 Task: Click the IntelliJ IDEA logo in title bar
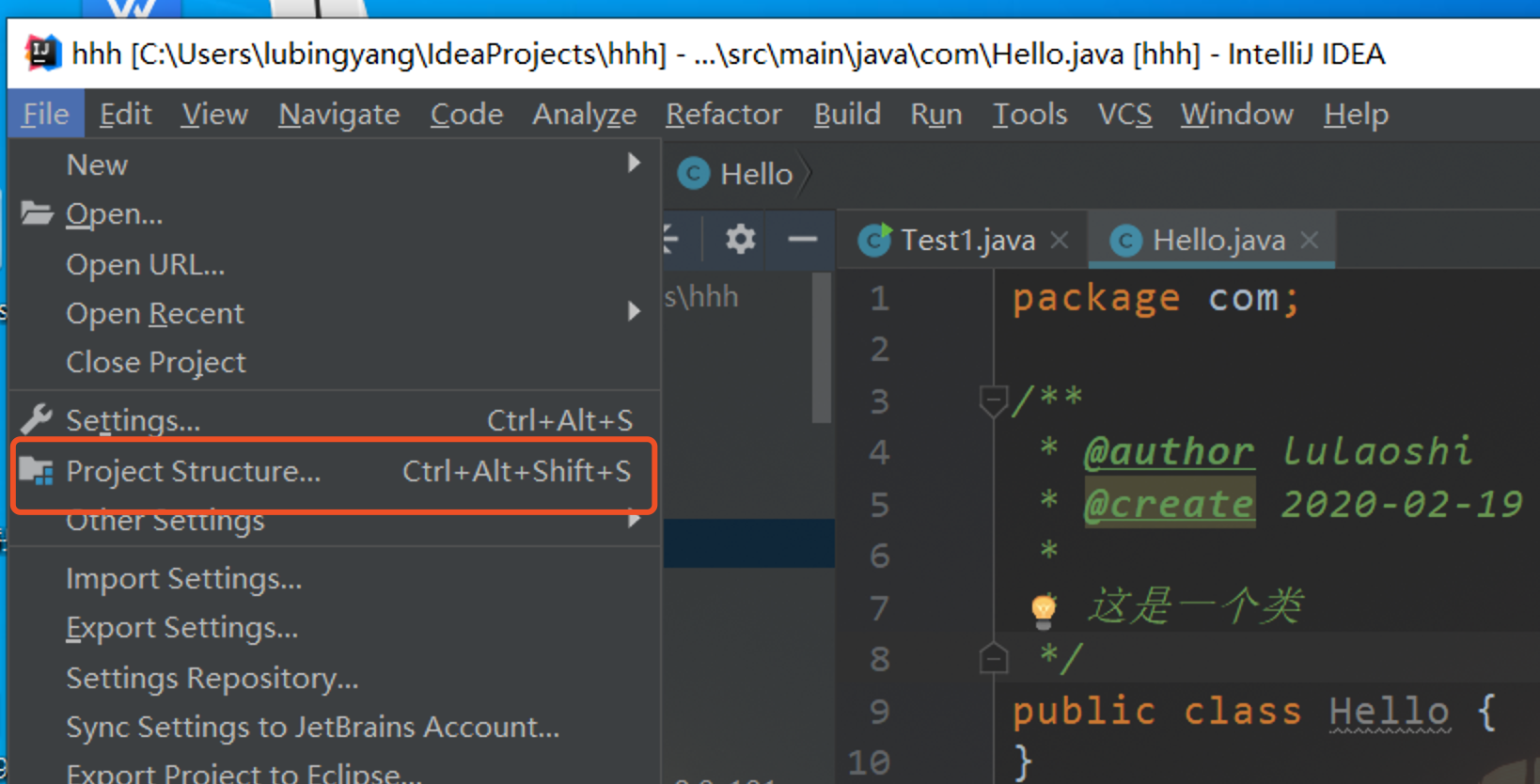pyautogui.click(x=42, y=53)
